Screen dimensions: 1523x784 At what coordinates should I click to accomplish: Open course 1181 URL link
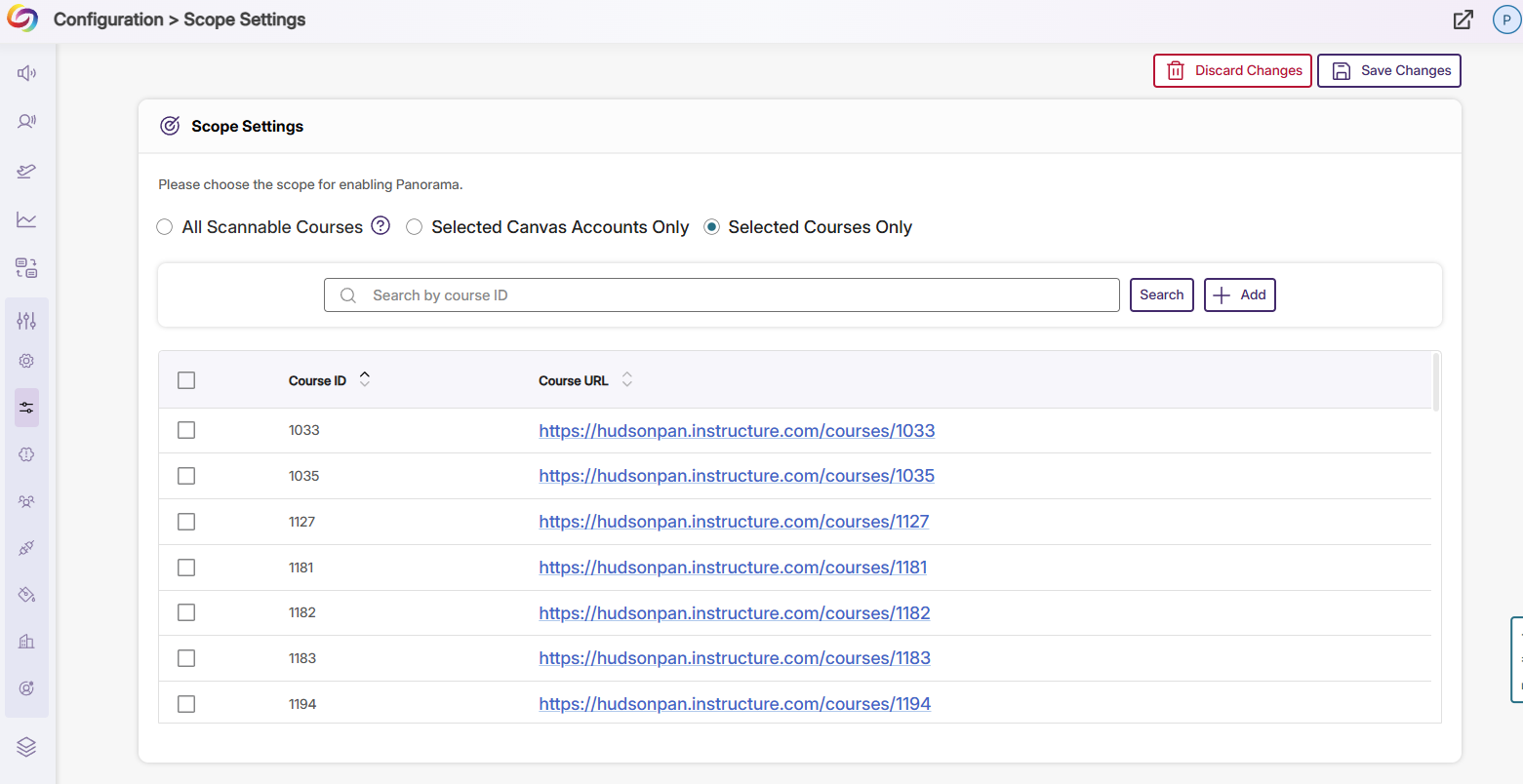(733, 568)
